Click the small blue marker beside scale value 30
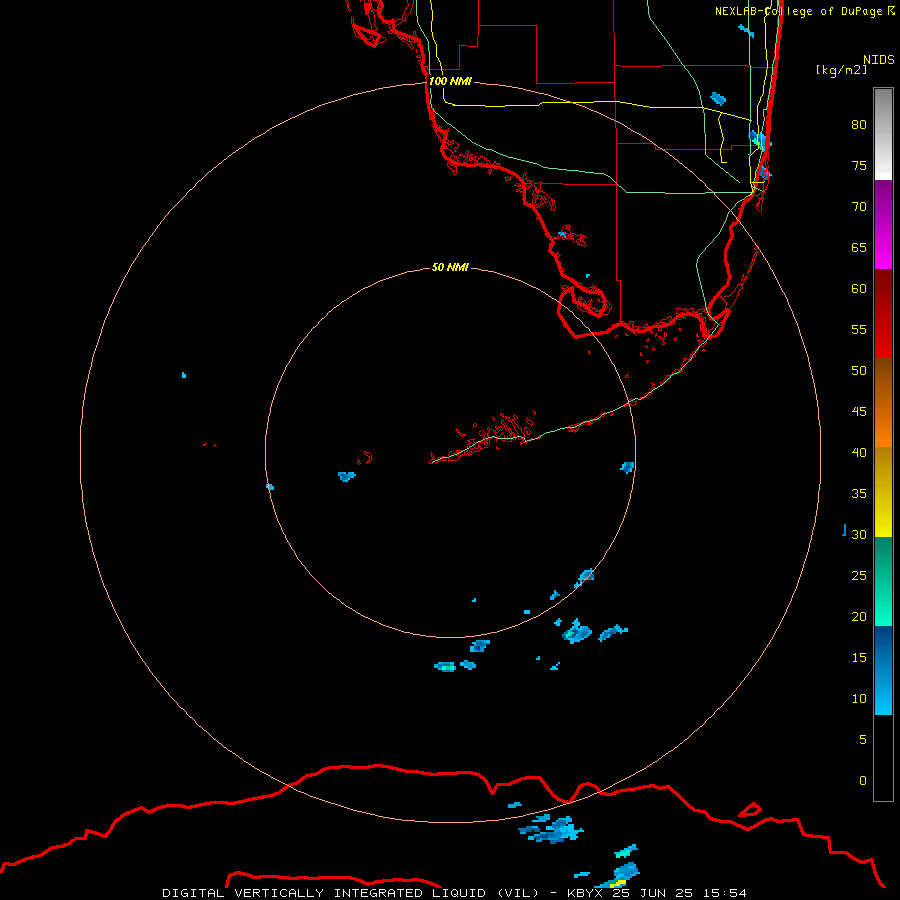The image size is (900, 900). click(844, 530)
